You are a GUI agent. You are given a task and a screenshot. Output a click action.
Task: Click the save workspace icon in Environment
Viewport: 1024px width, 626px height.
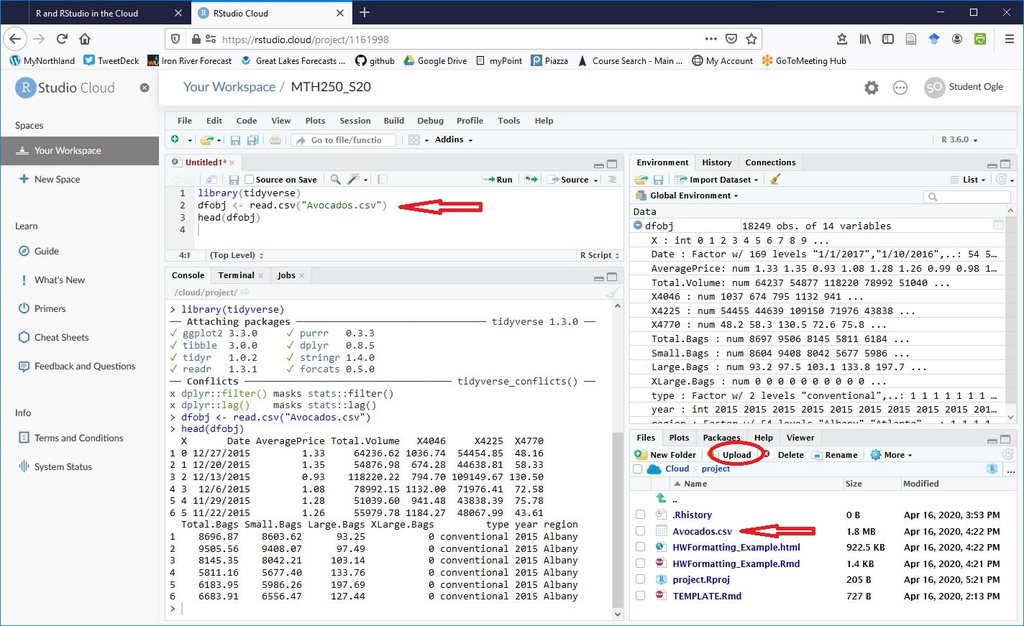pyautogui.click(x=658, y=180)
